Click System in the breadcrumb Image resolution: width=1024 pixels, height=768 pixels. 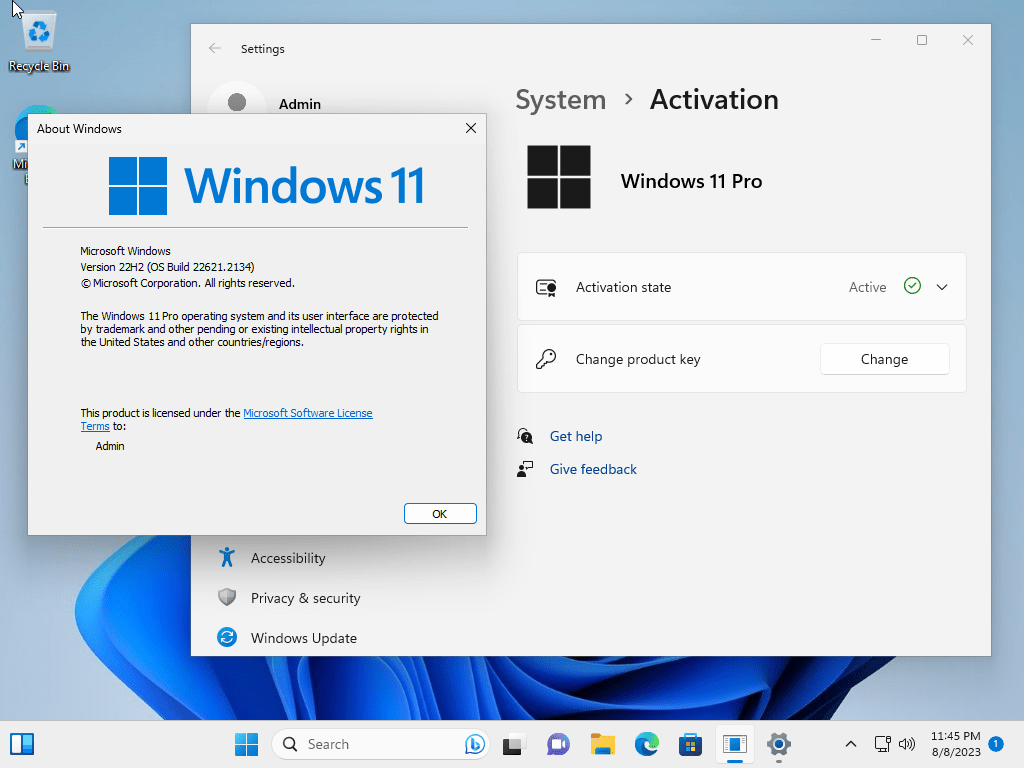click(x=560, y=100)
